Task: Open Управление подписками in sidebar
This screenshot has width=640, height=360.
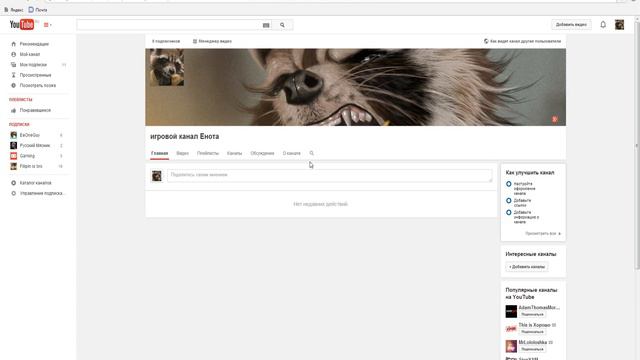Action: coord(42,193)
